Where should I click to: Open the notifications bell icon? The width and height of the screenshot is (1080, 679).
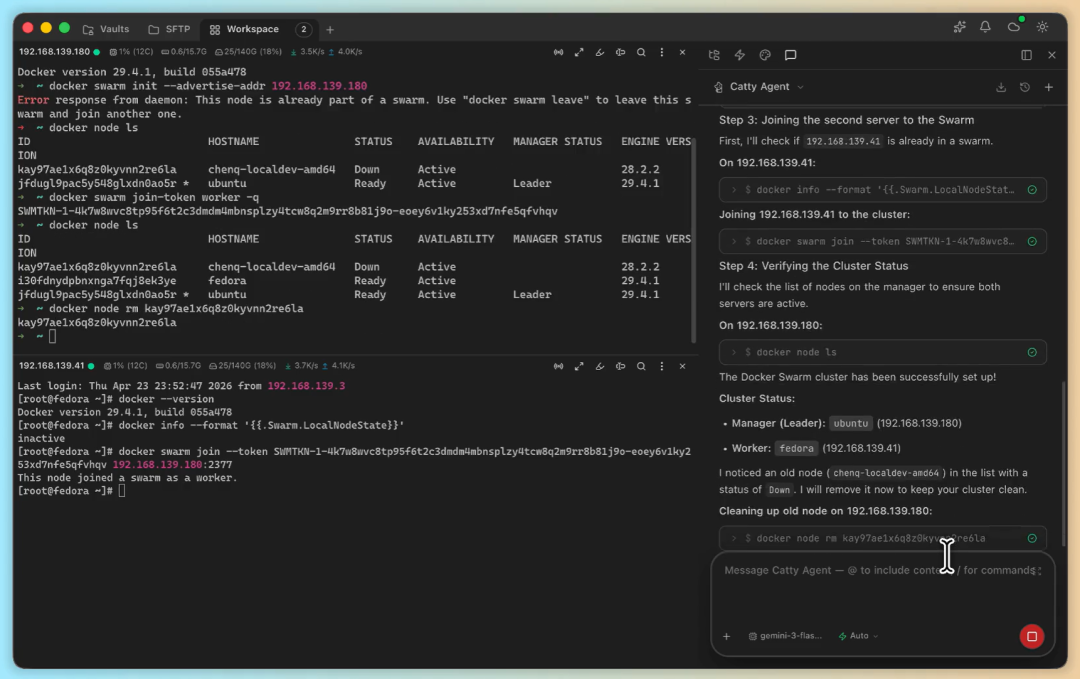(985, 27)
